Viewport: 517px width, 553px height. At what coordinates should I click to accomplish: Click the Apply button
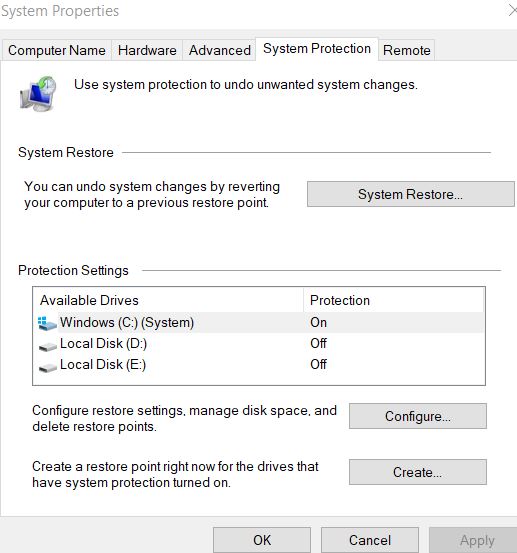pyautogui.click(x=474, y=540)
